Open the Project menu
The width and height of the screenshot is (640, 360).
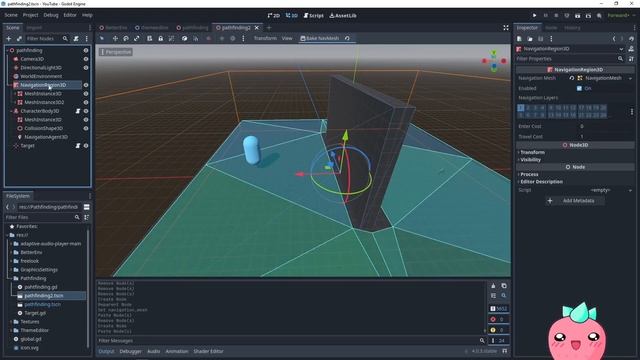(30, 15)
